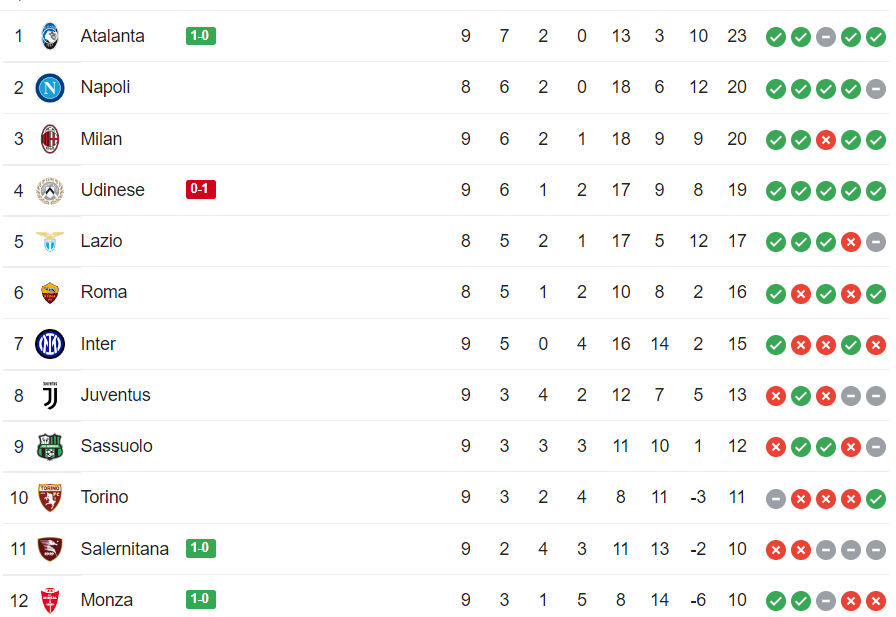Open Udinese's red 0-1 score badge

coord(201,189)
